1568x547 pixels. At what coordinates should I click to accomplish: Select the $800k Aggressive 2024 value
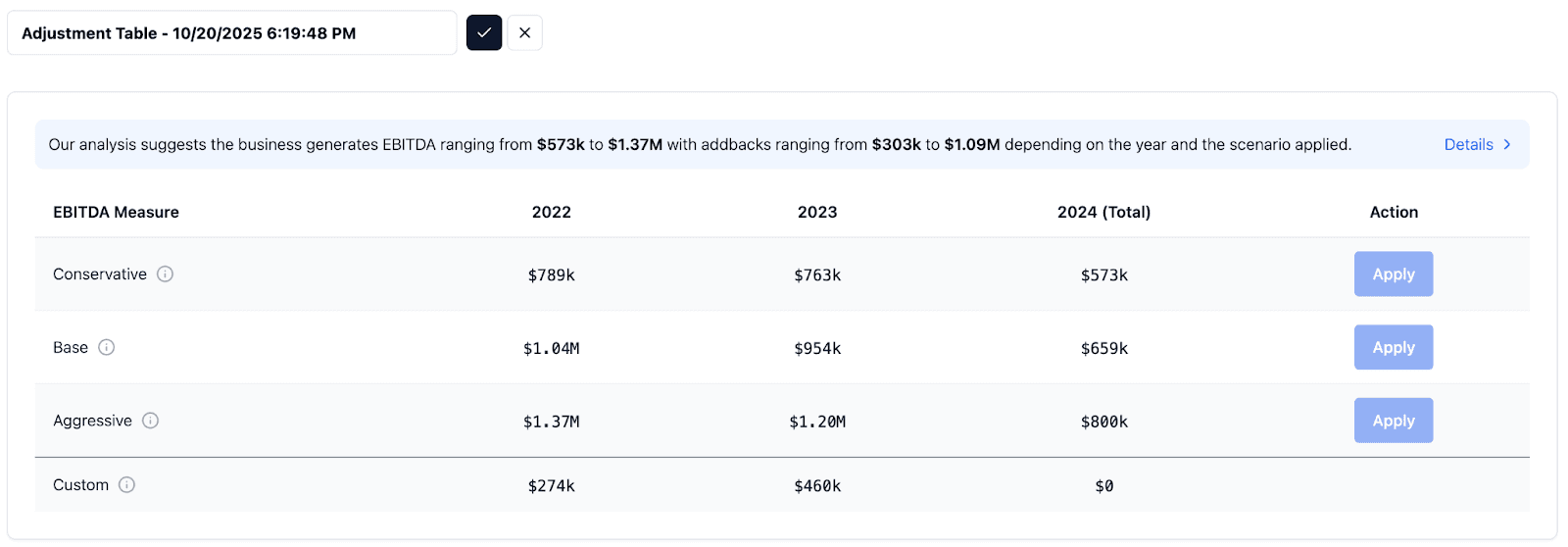point(1104,423)
